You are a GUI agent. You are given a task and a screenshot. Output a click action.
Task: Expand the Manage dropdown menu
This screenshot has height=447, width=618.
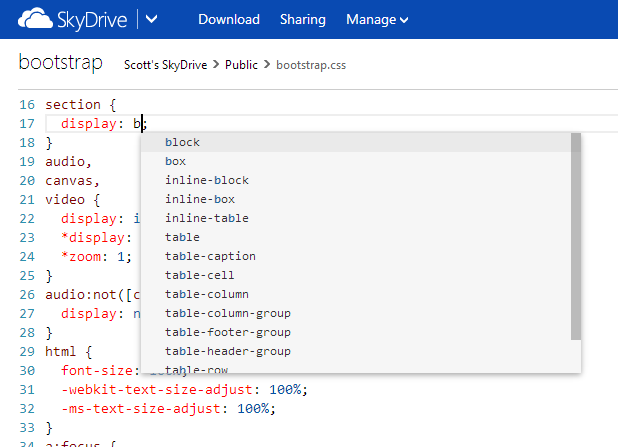(x=377, y=19)
